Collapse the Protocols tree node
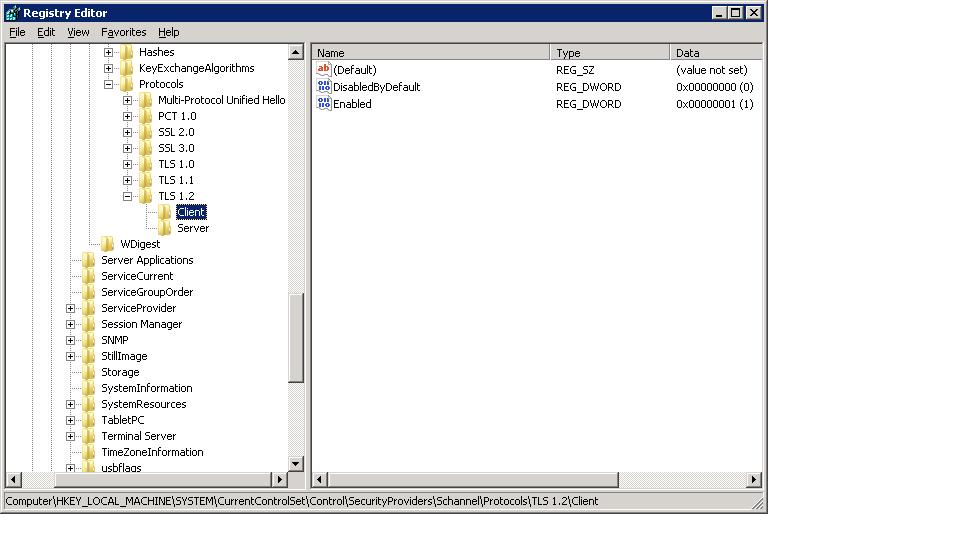This screenshot has width=960, height=540. (x=108, y=84)
